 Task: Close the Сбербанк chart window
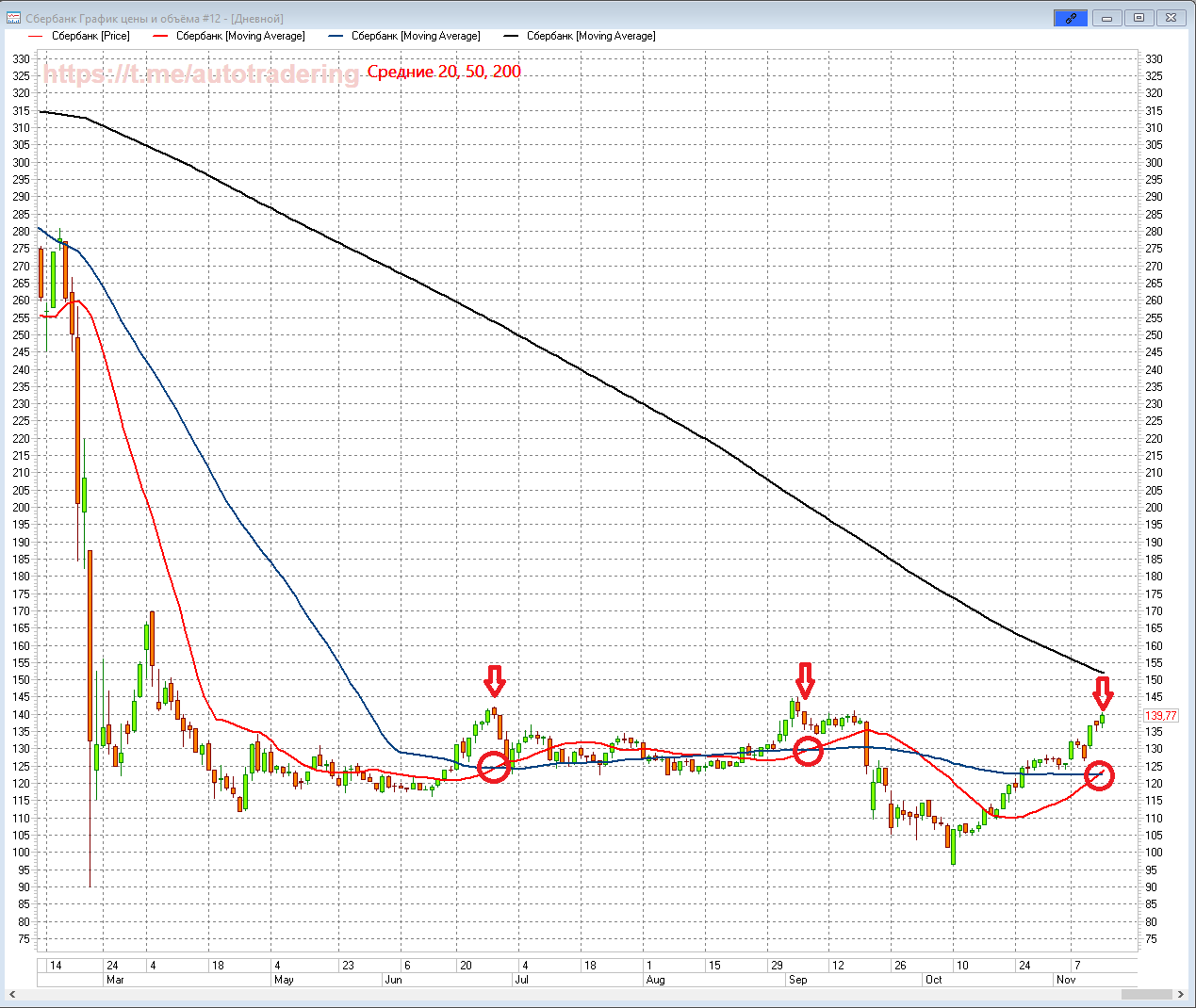(1171, 18)
